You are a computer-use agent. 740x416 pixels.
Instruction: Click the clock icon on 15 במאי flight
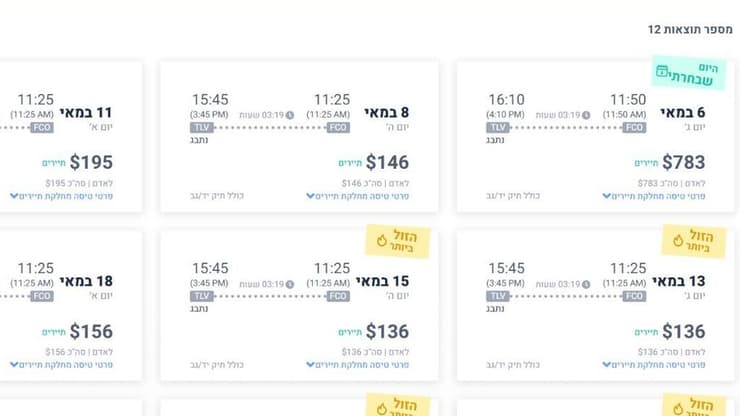(x=291, y=283)
